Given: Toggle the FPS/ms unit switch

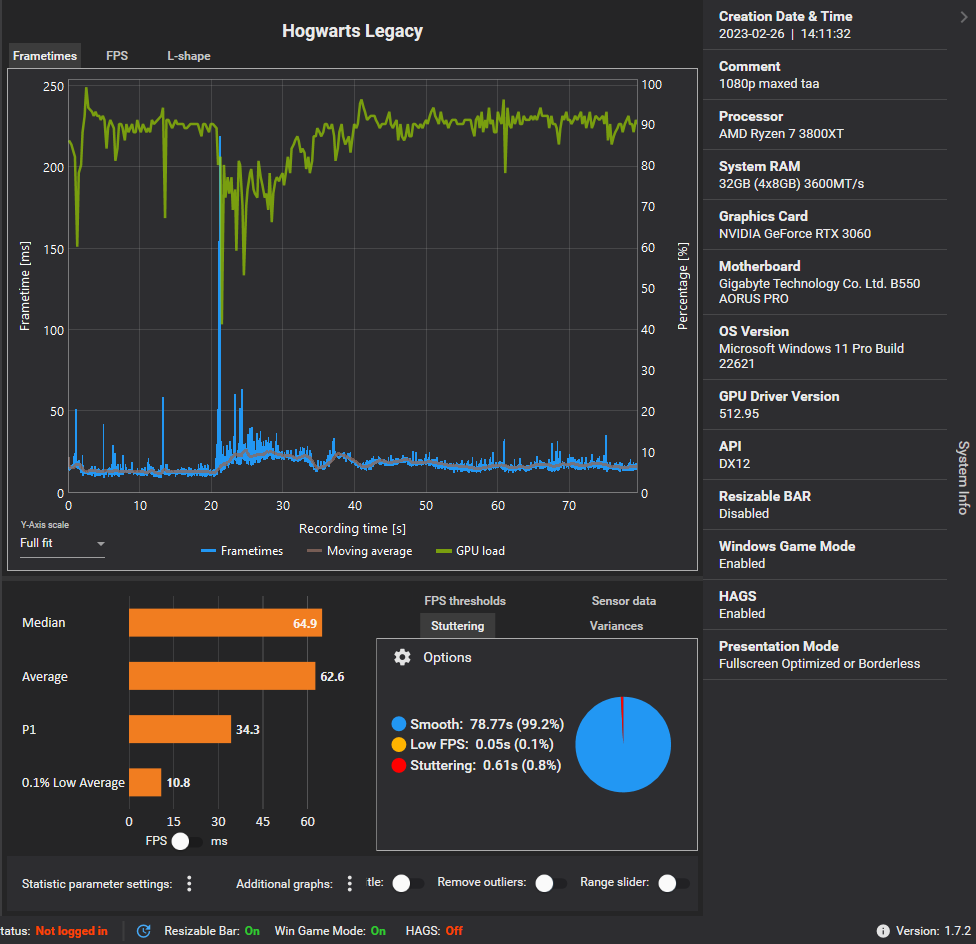Looking at the screenshot, I should coord(186,841).
